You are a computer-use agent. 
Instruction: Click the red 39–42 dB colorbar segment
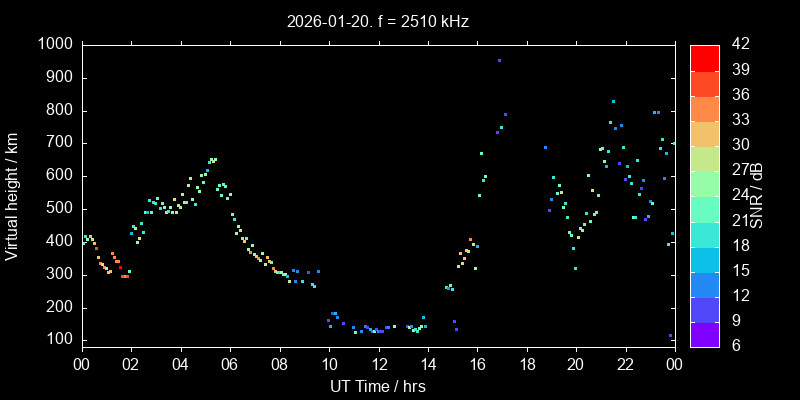point(704,58)
